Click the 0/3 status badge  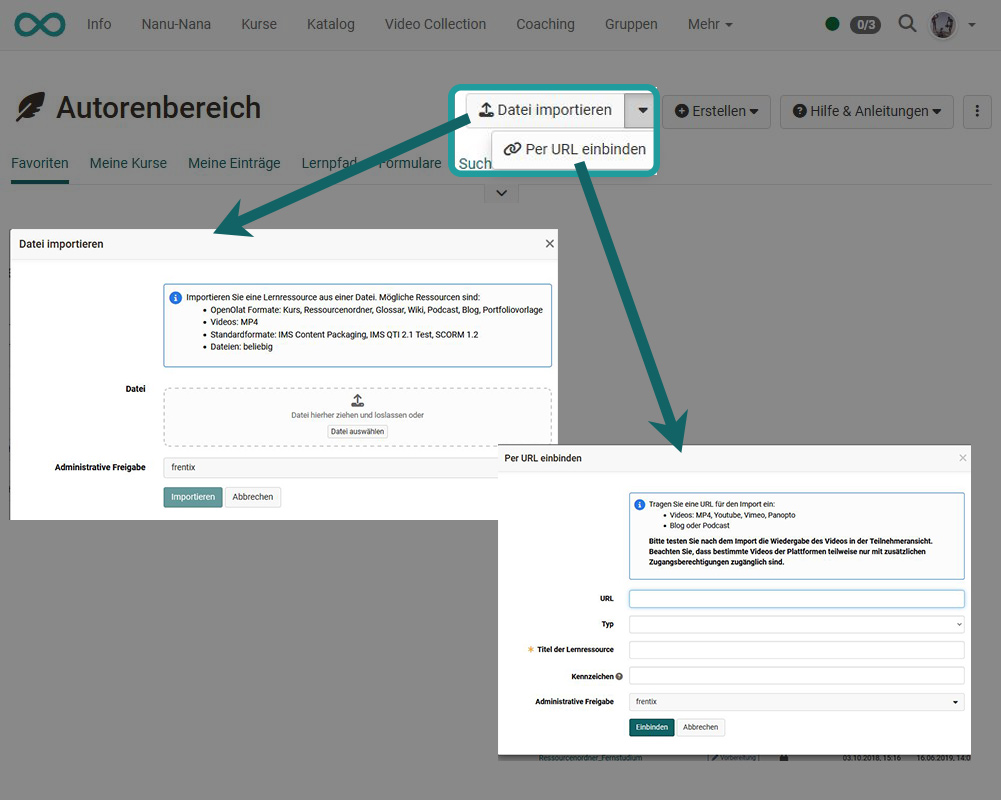pos(865,25)
